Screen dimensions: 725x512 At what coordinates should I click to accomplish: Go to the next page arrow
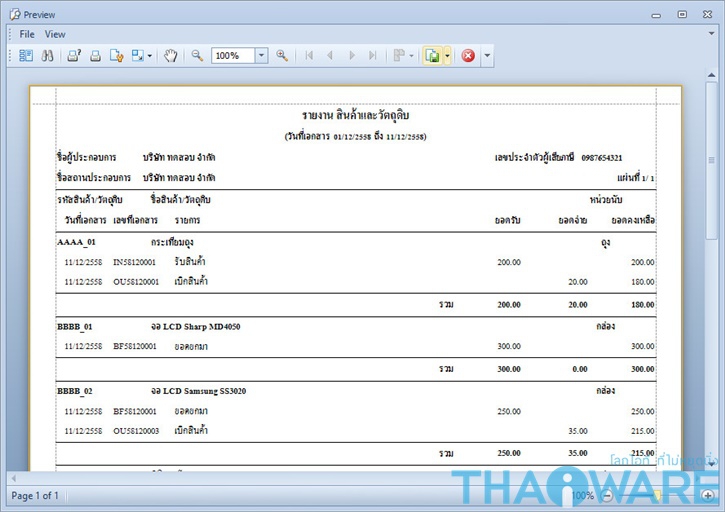point(352,56)
